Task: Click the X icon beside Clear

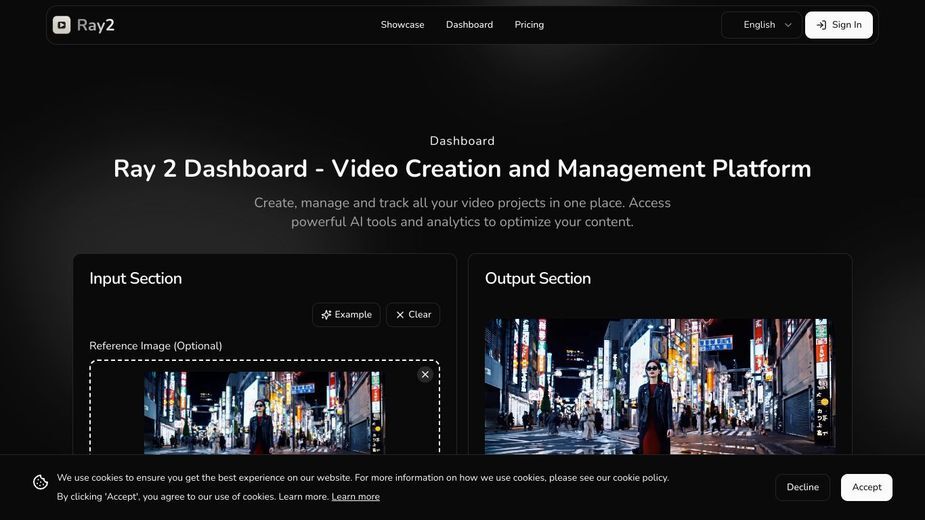Action: click(400, 315)
